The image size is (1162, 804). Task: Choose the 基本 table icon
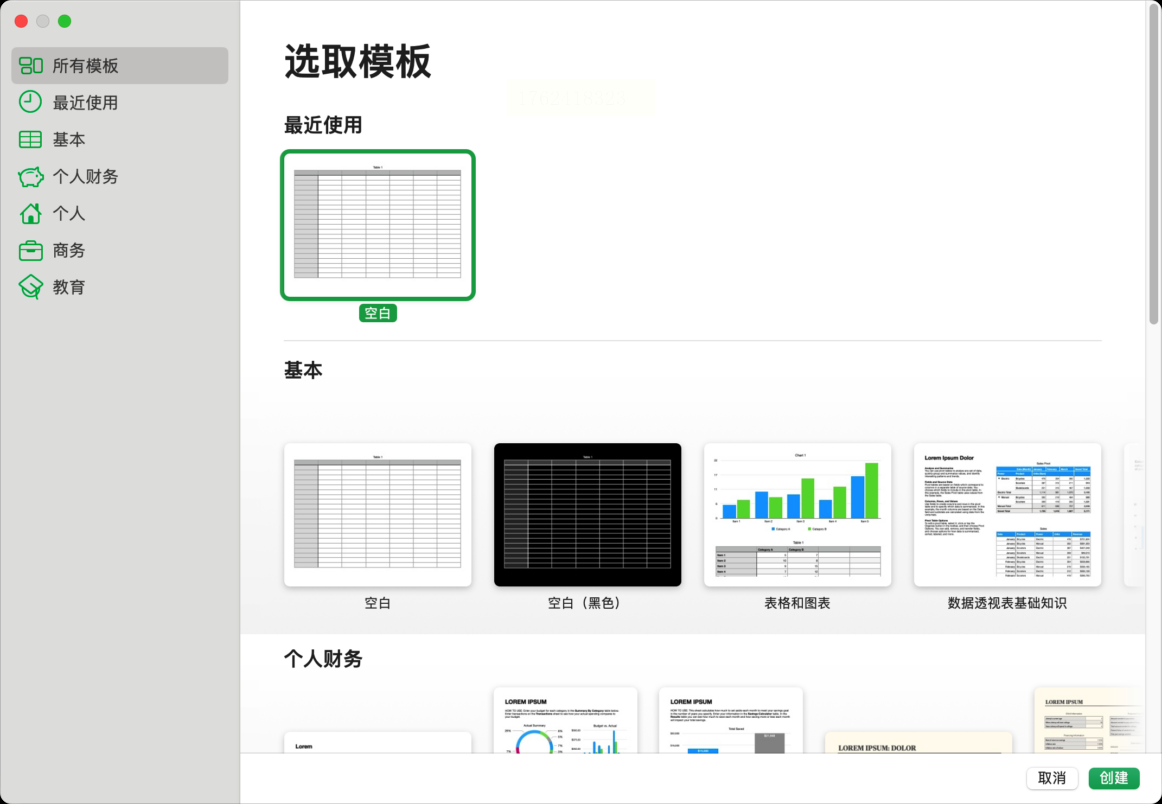[30, 139]
